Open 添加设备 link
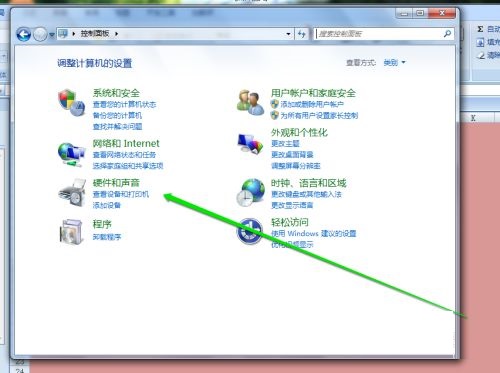This screenshot has width=500, height=373. (106, 205)
